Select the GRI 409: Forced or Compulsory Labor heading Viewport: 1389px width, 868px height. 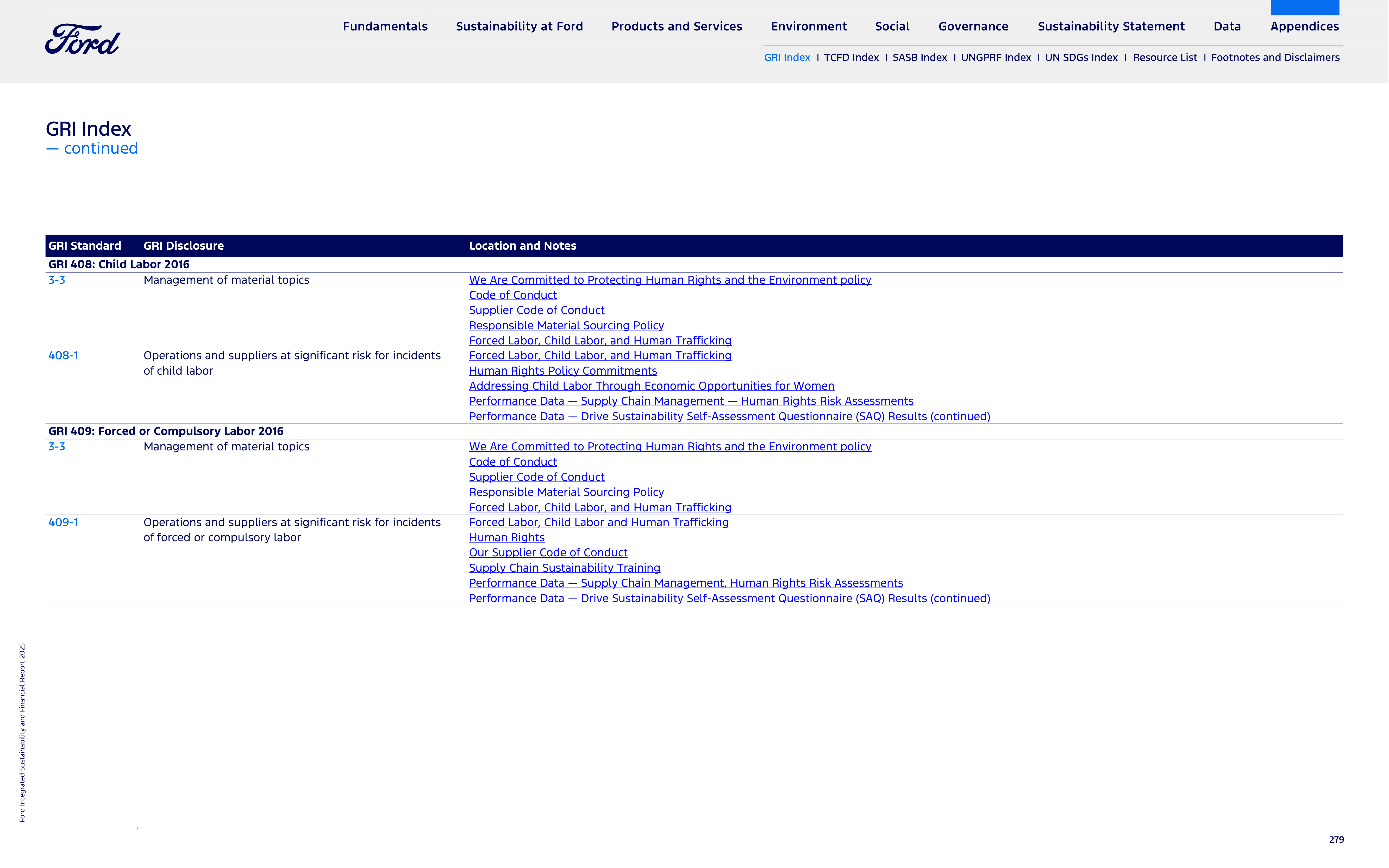click(x=166, y=431)
